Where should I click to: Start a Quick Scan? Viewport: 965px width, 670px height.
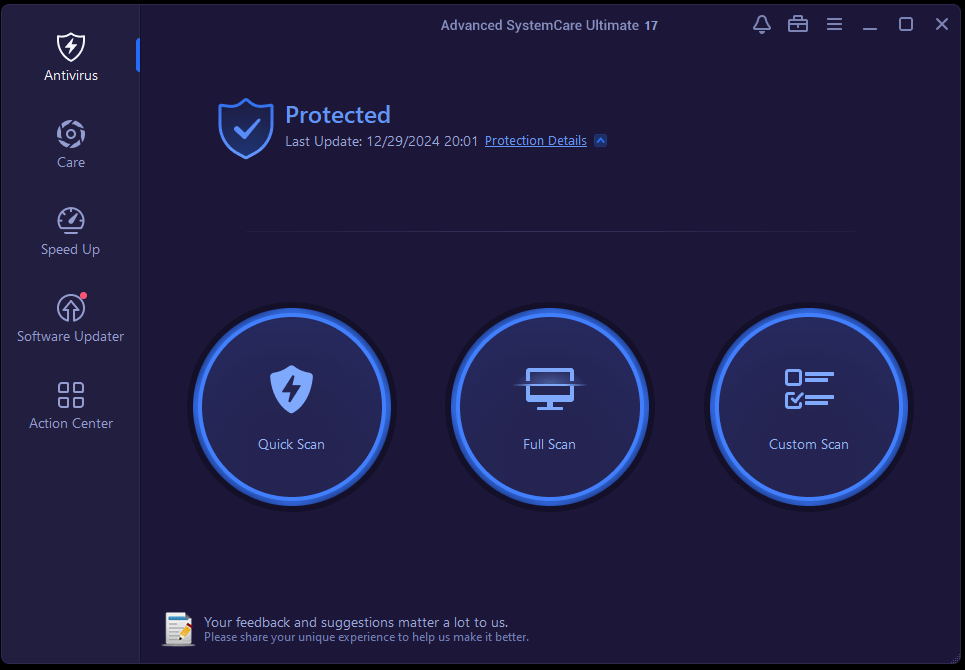click(292, 407)
